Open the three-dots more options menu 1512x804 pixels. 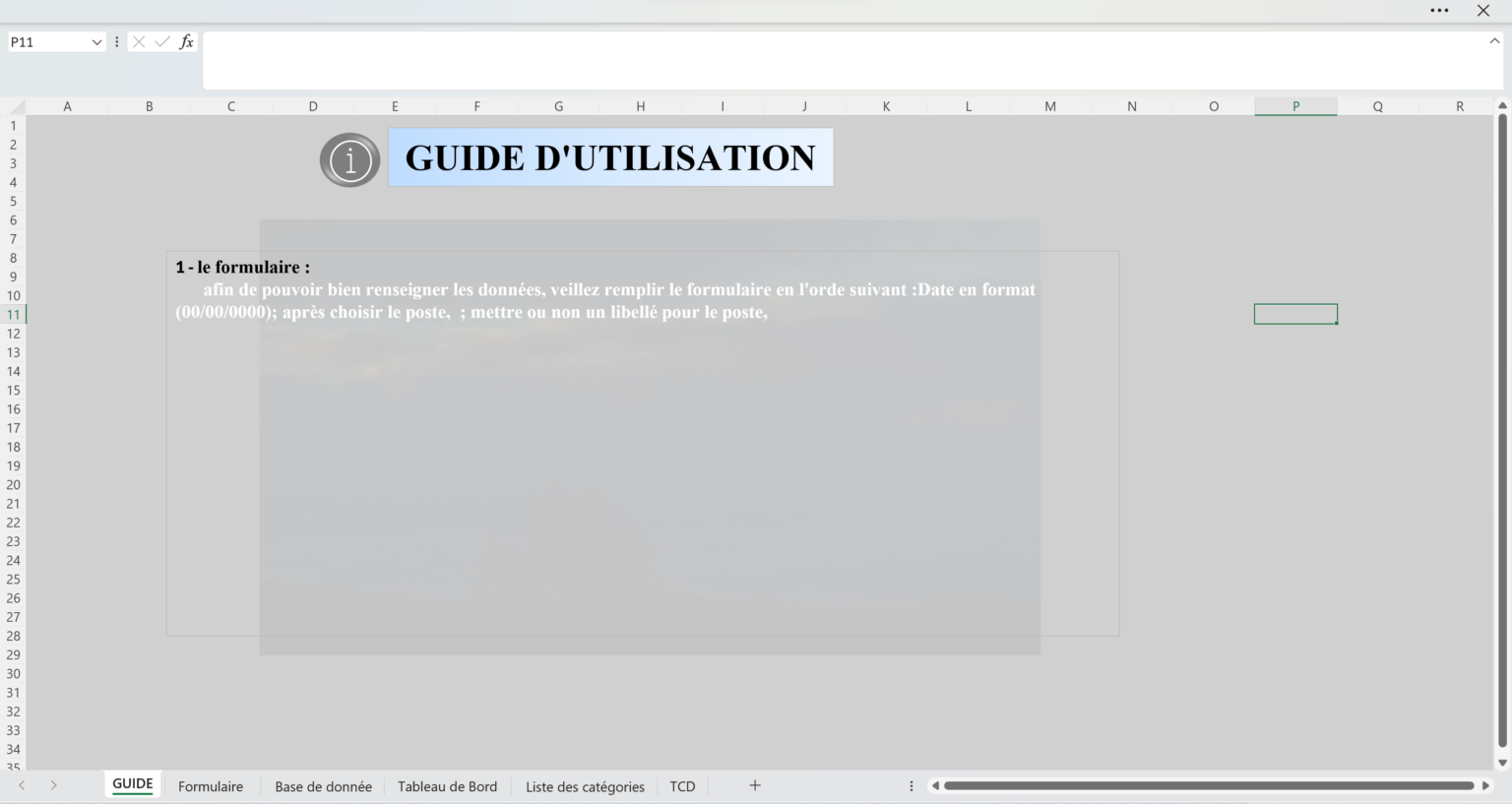[1439, 11]
